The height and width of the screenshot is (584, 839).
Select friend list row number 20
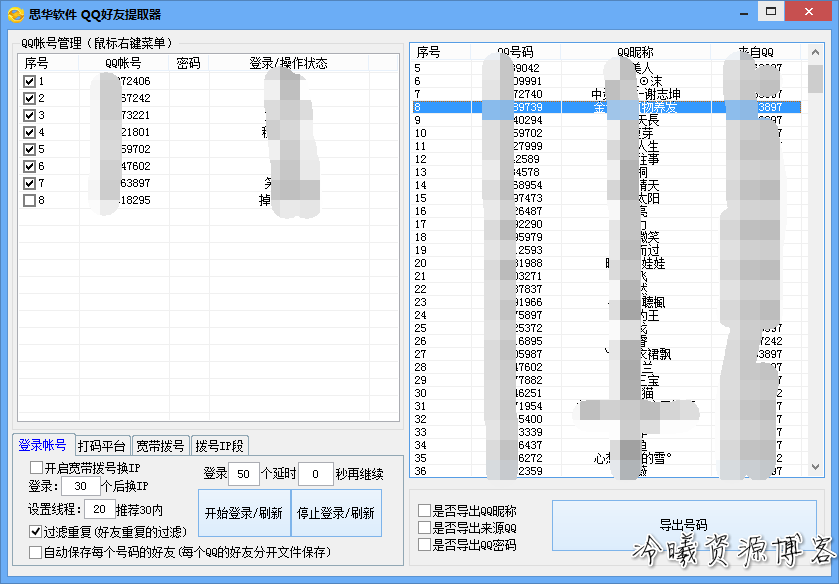pyautogui.click(x=606, y=263)
